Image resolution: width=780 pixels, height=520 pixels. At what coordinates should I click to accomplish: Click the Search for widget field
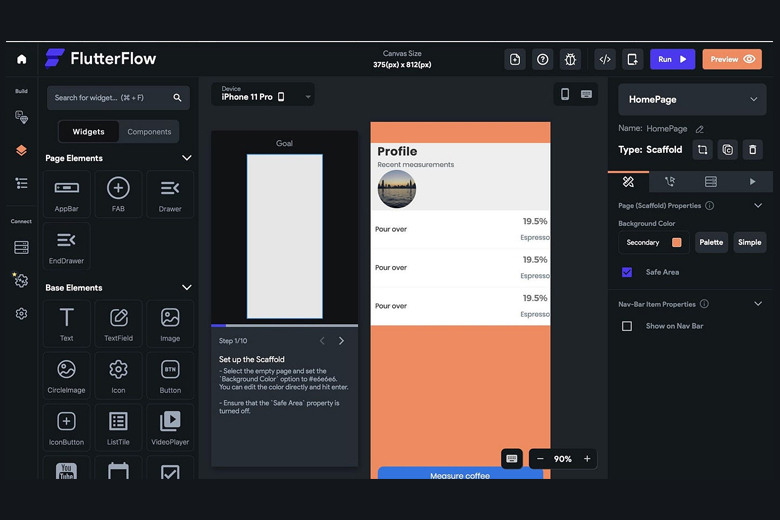[x=118, y=98]
